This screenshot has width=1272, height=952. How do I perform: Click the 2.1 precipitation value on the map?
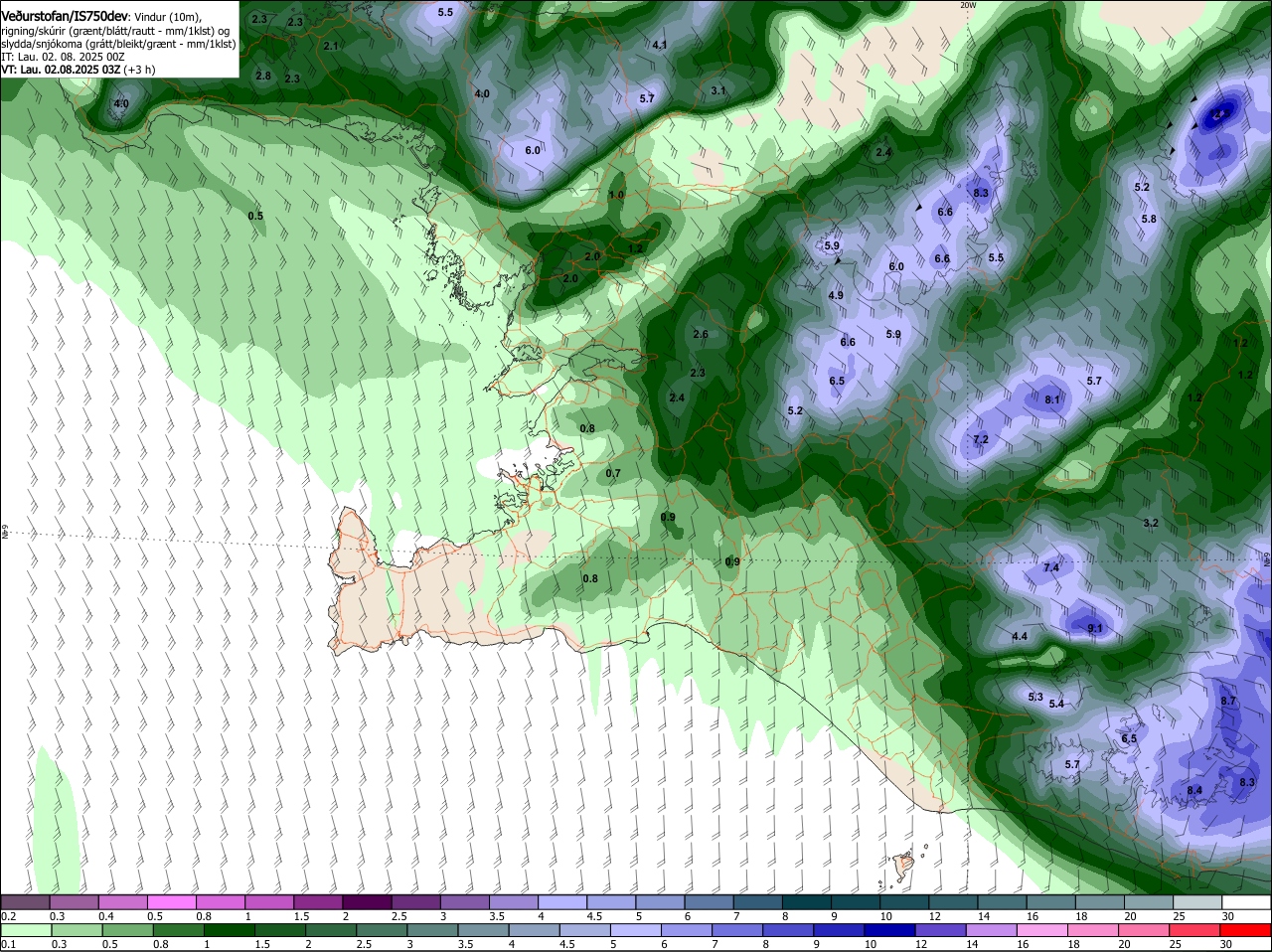(331, 46)
